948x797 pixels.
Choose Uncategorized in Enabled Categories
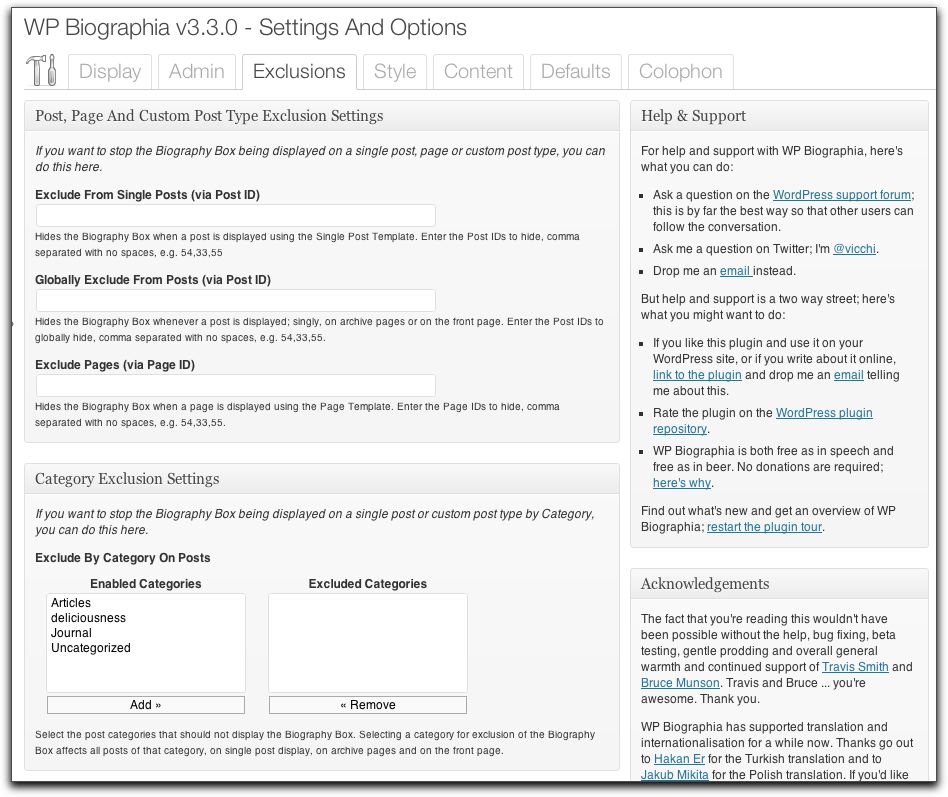[91, 648]
